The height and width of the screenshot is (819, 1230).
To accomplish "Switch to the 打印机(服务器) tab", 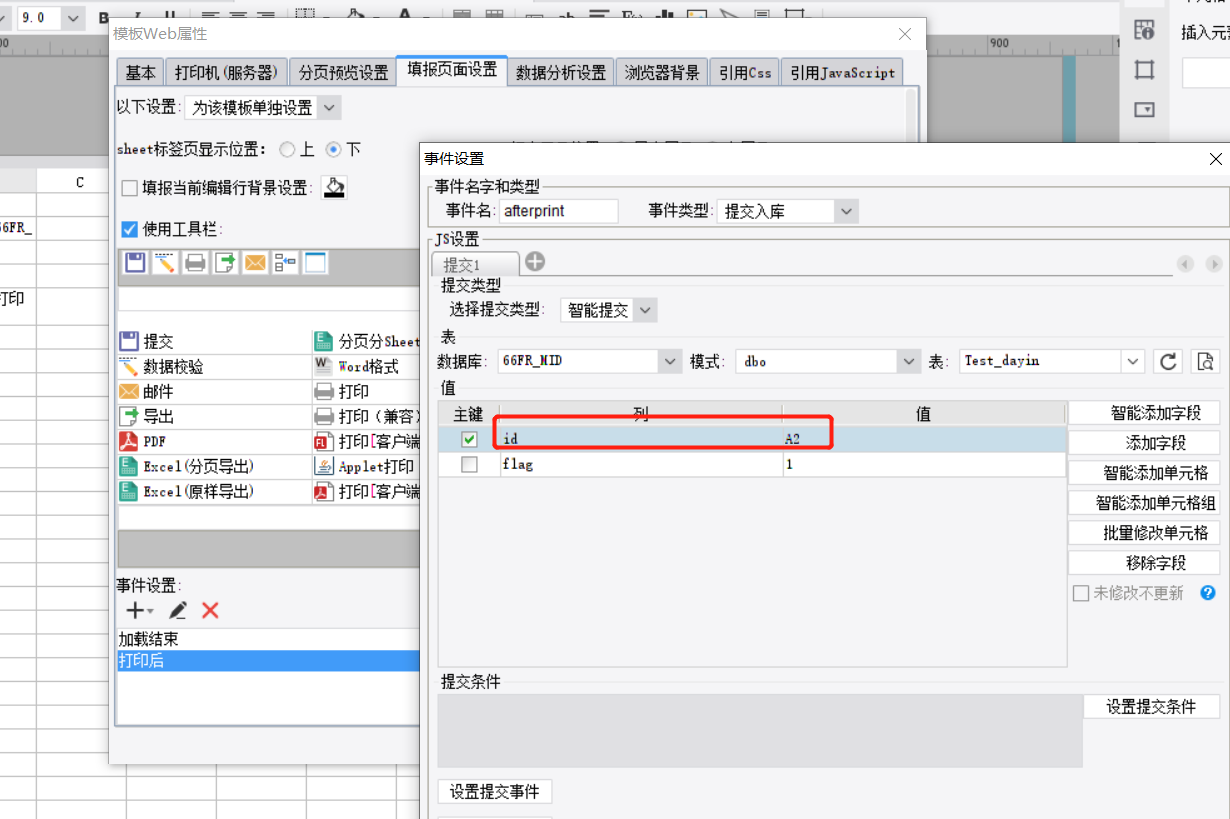I will coord(226,73).
